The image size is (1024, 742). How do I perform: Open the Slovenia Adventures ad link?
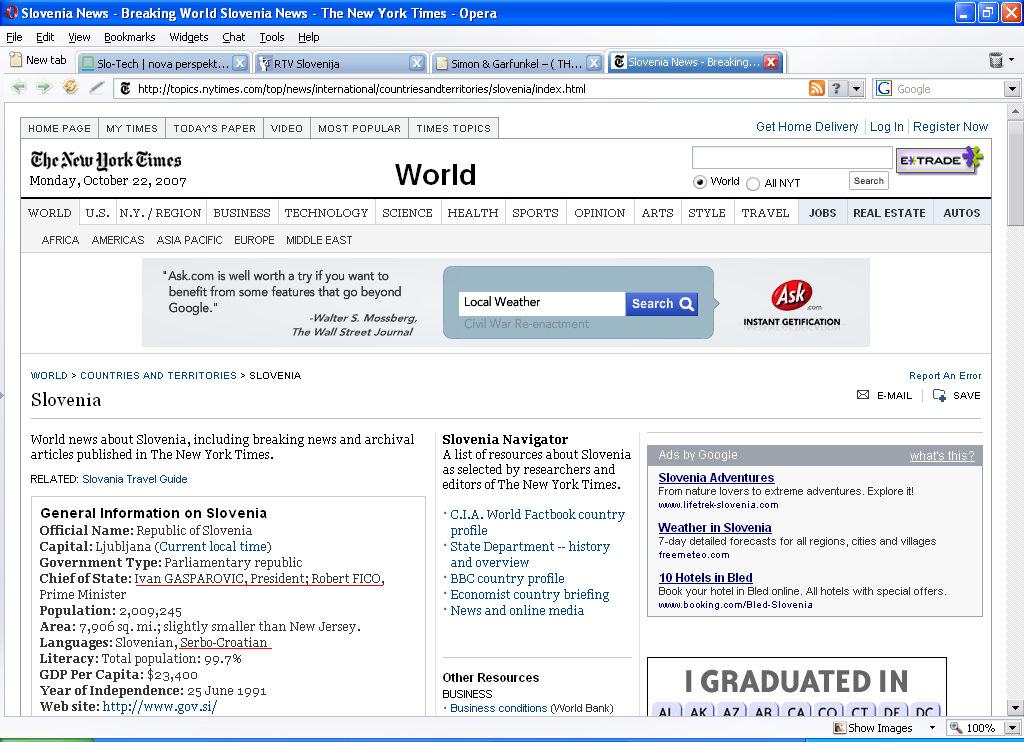click(716, 477)
